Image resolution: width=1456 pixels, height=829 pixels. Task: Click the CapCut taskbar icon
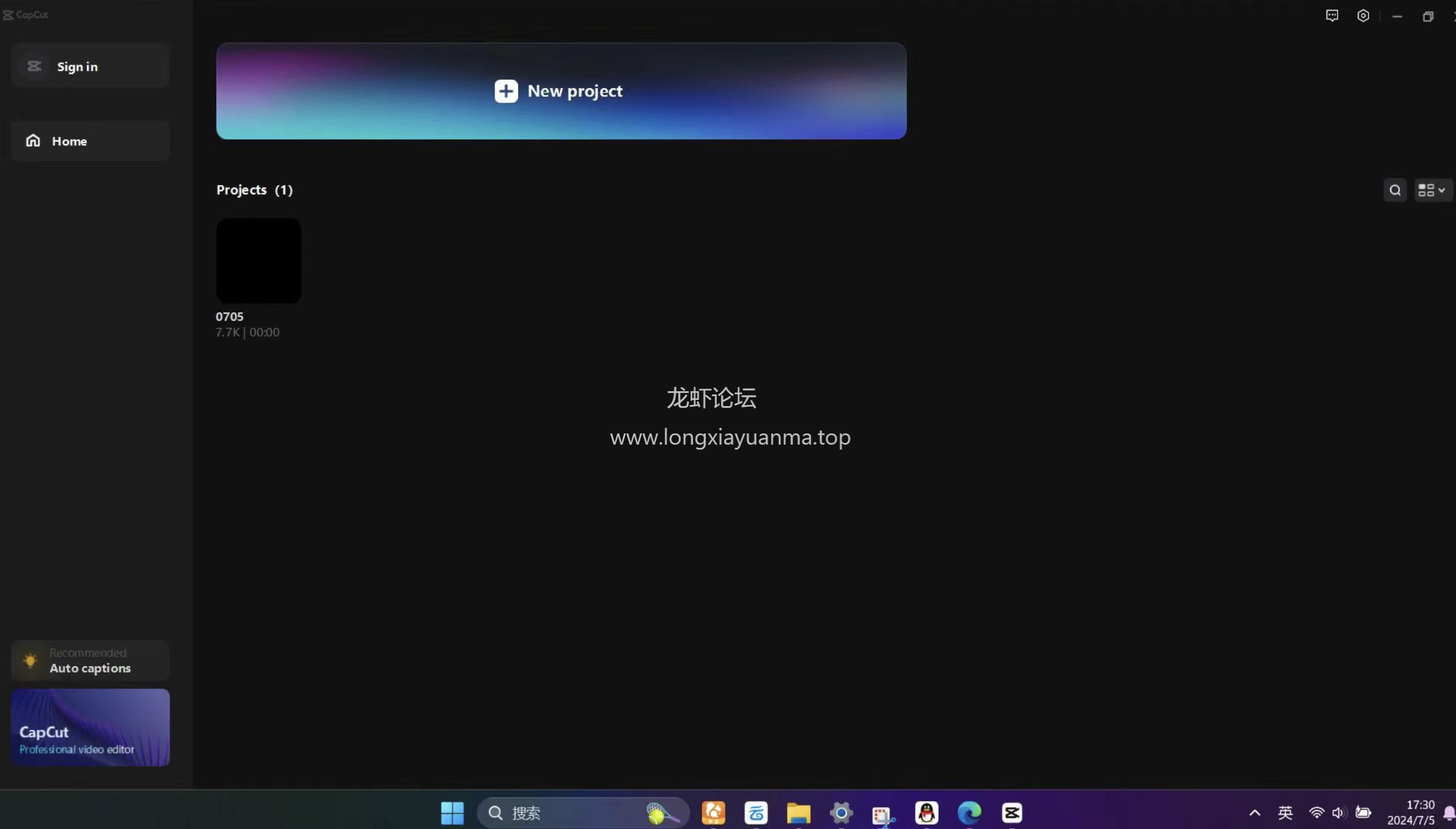[1012, 812]
